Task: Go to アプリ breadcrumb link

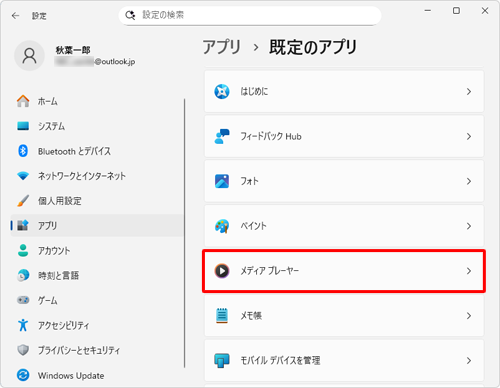Action: 222,47
